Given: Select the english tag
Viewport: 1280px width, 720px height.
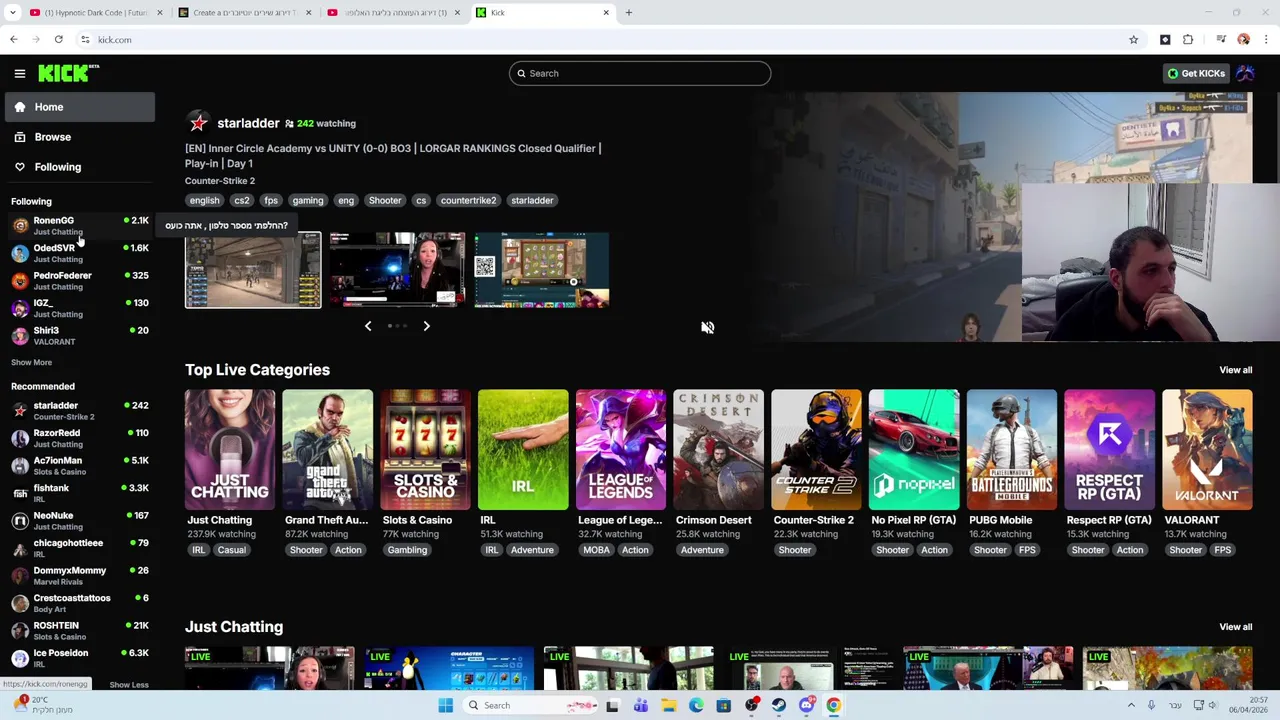Looking at the screenshot, I should point(204,200).
